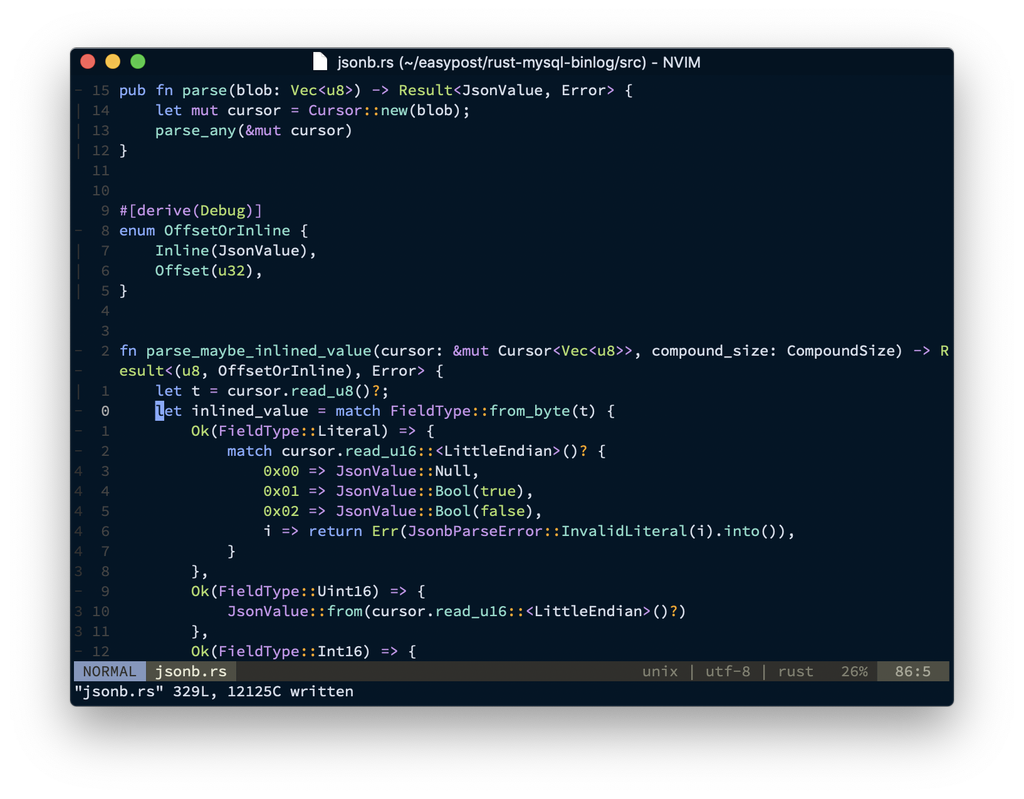Click the #[derive(Debug)] attribute

point(188,210)
